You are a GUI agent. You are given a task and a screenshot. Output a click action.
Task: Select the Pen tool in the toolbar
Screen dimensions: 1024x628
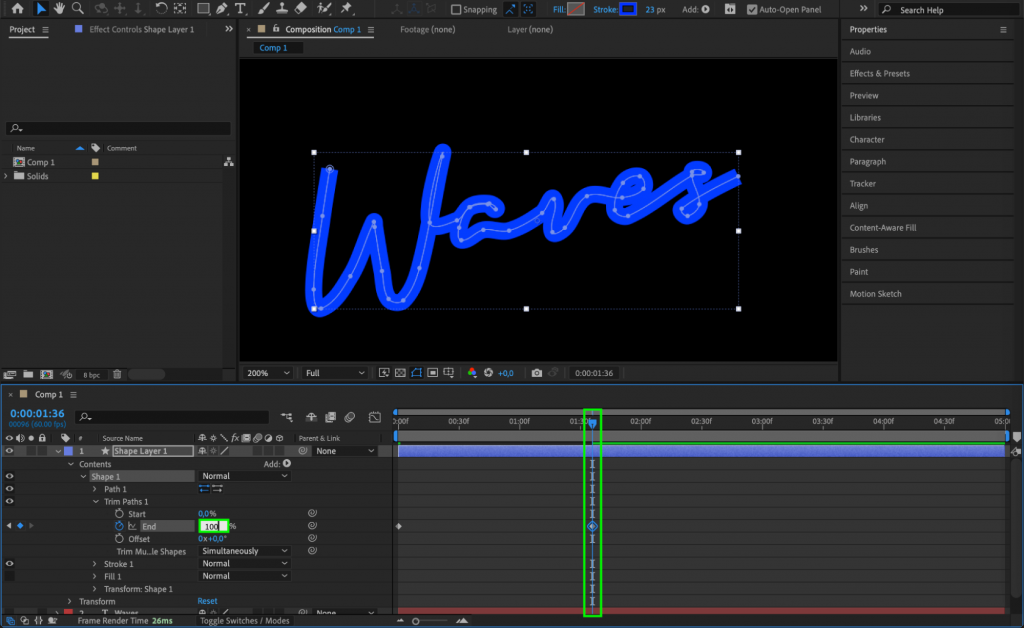click(x=222, y=9)
